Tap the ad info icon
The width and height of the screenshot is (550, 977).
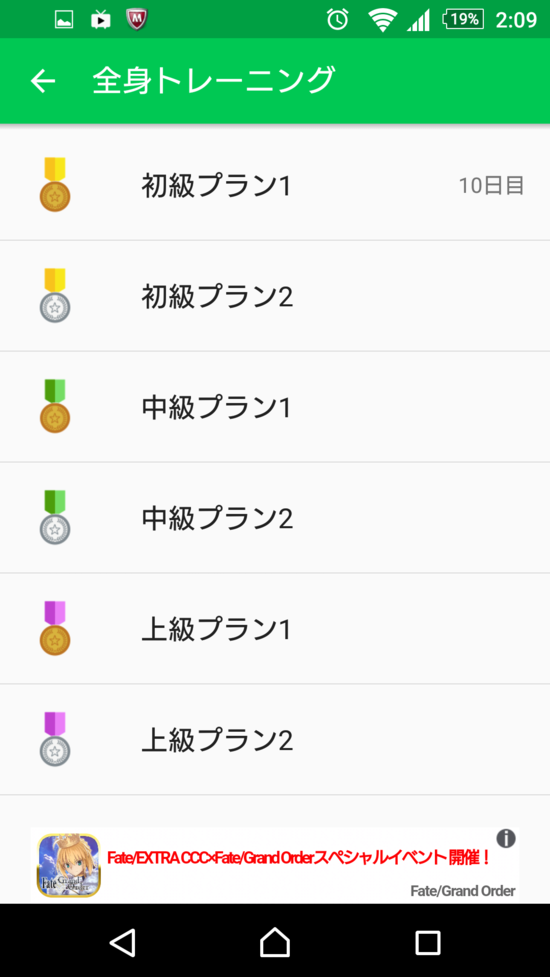506,839
